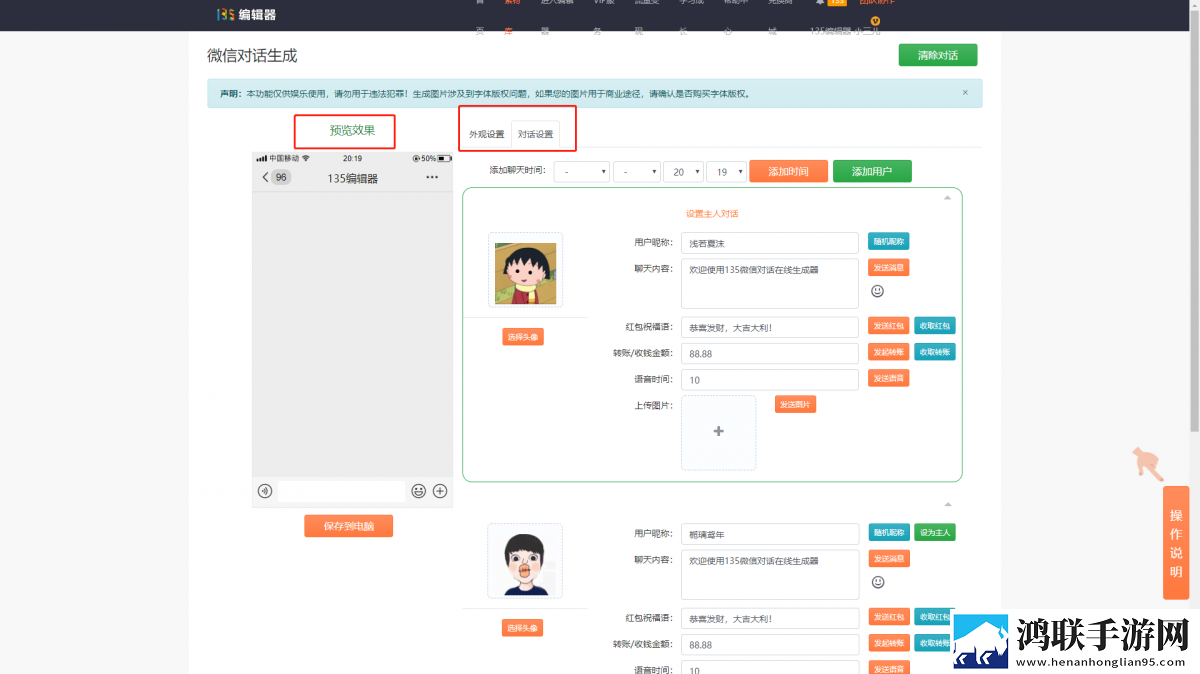Click 随机昵称 for the second user
Image resolution: width=1200 pixels, height=674 pixels.
(x=888, y=532)
